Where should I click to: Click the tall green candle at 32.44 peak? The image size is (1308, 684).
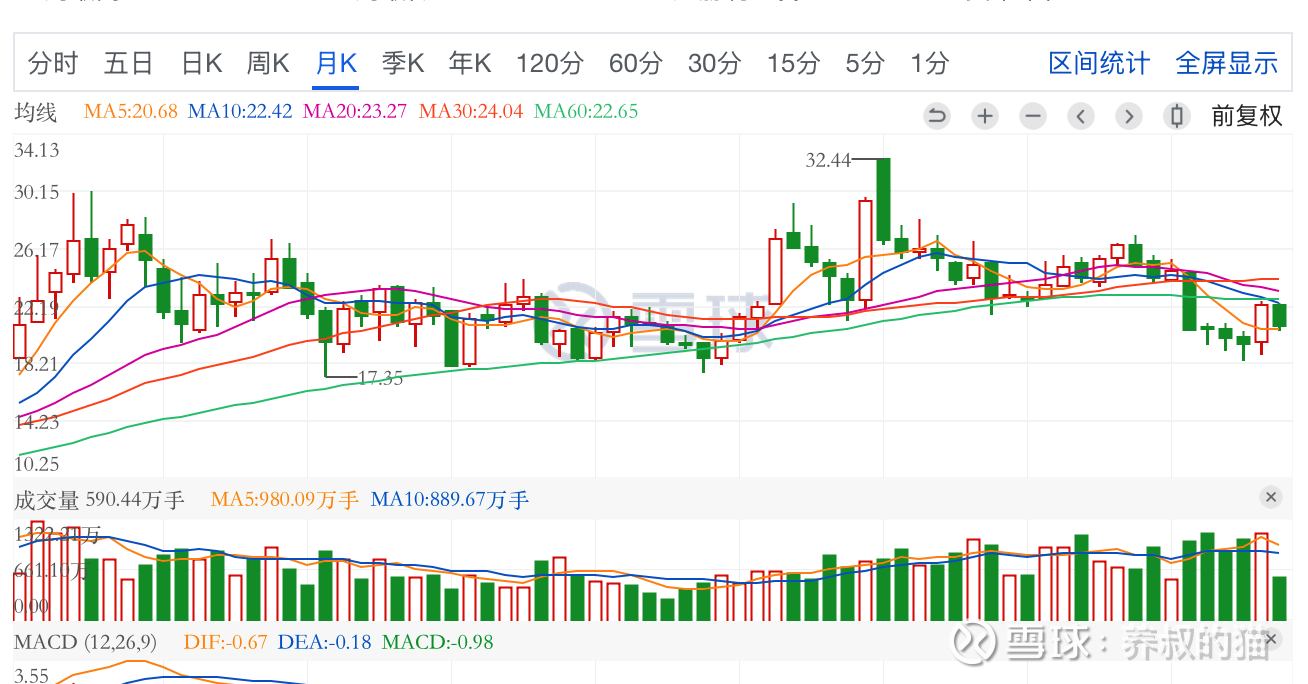point(883,200)
